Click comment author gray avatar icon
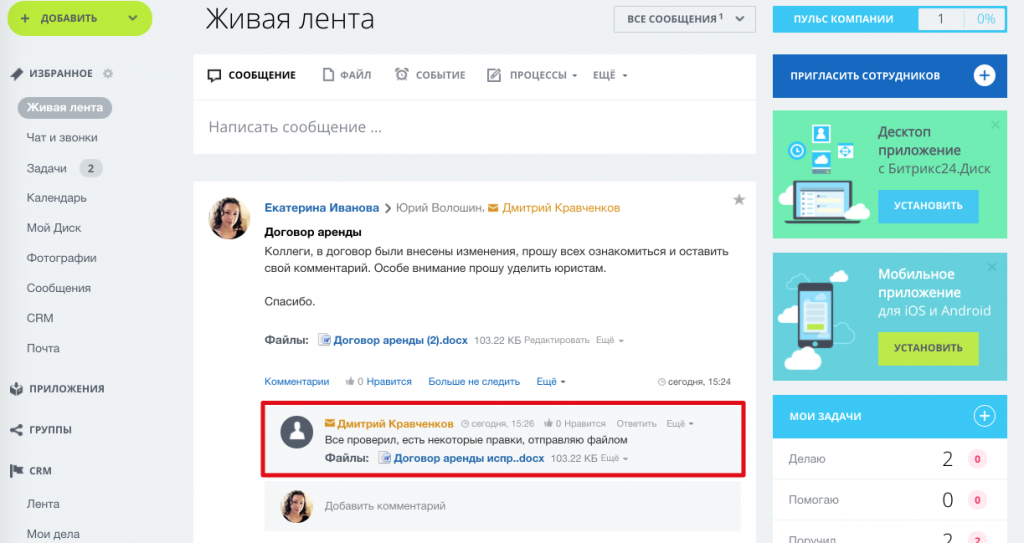 [296, 431]
